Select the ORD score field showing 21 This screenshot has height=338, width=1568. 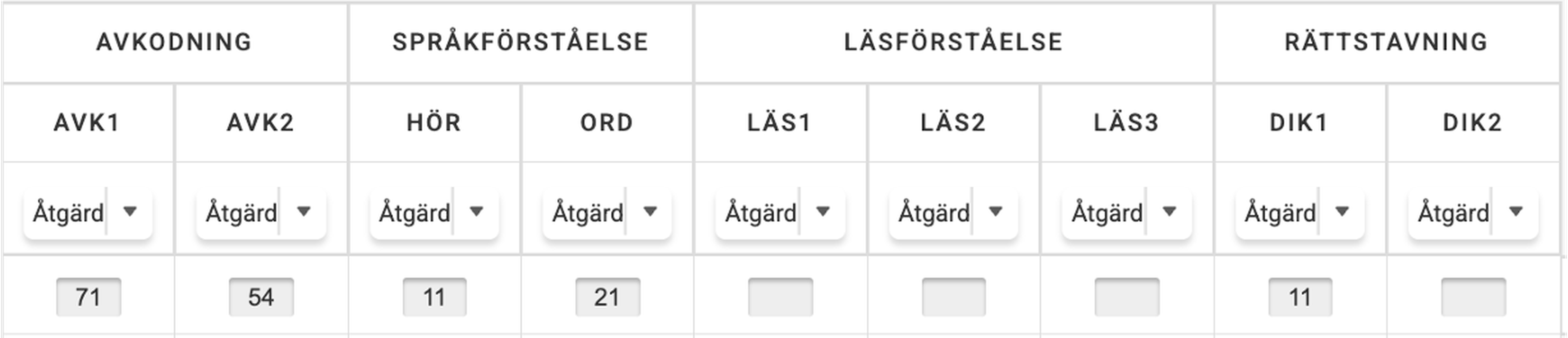pos(608,297)
